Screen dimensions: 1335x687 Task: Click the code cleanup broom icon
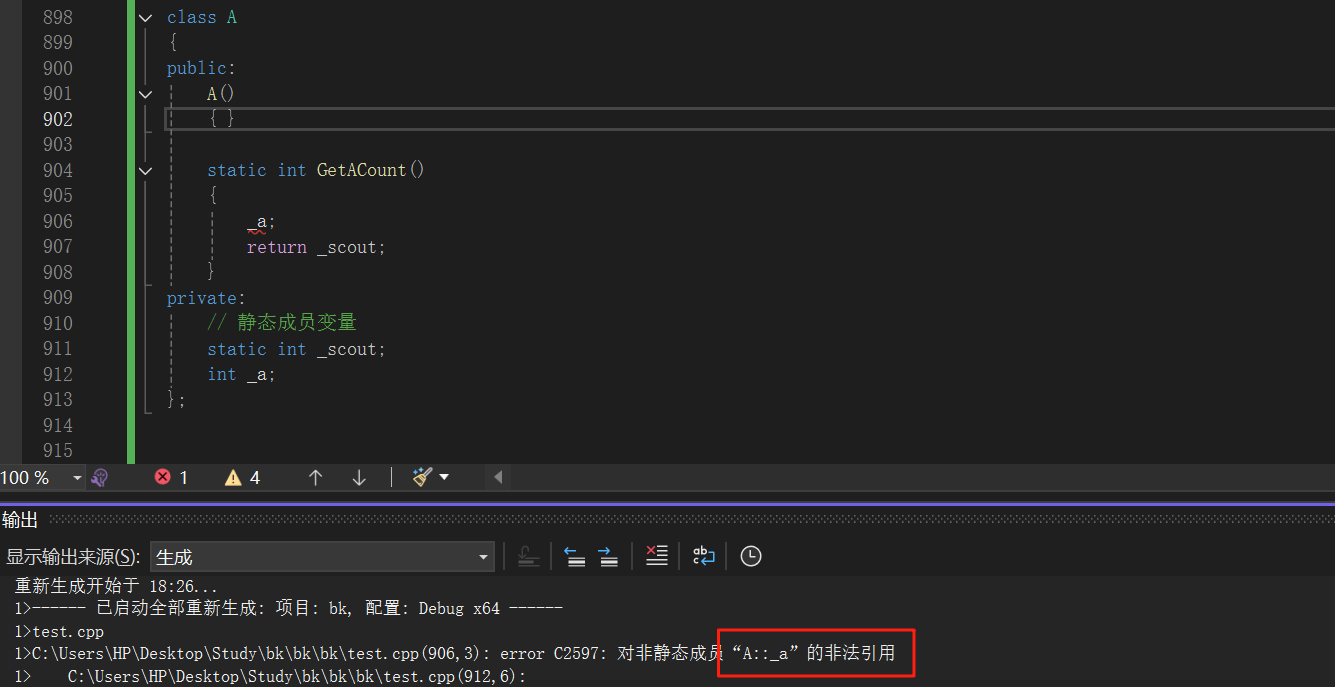422,477
